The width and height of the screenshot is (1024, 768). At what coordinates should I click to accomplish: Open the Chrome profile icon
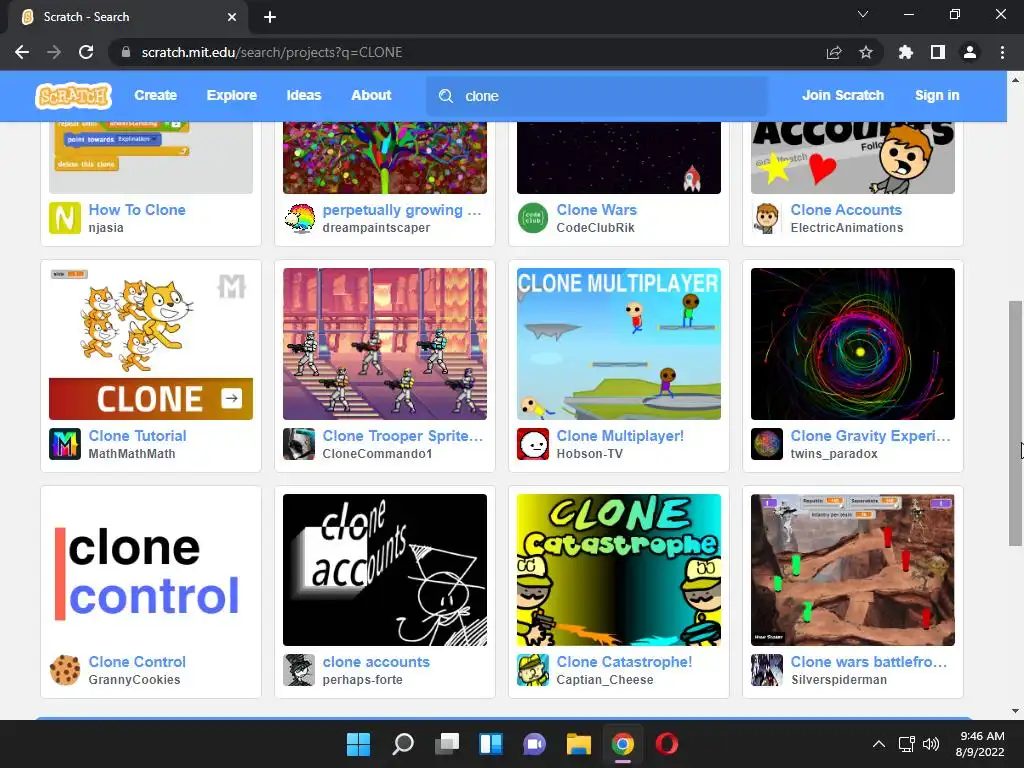(970, 52)
